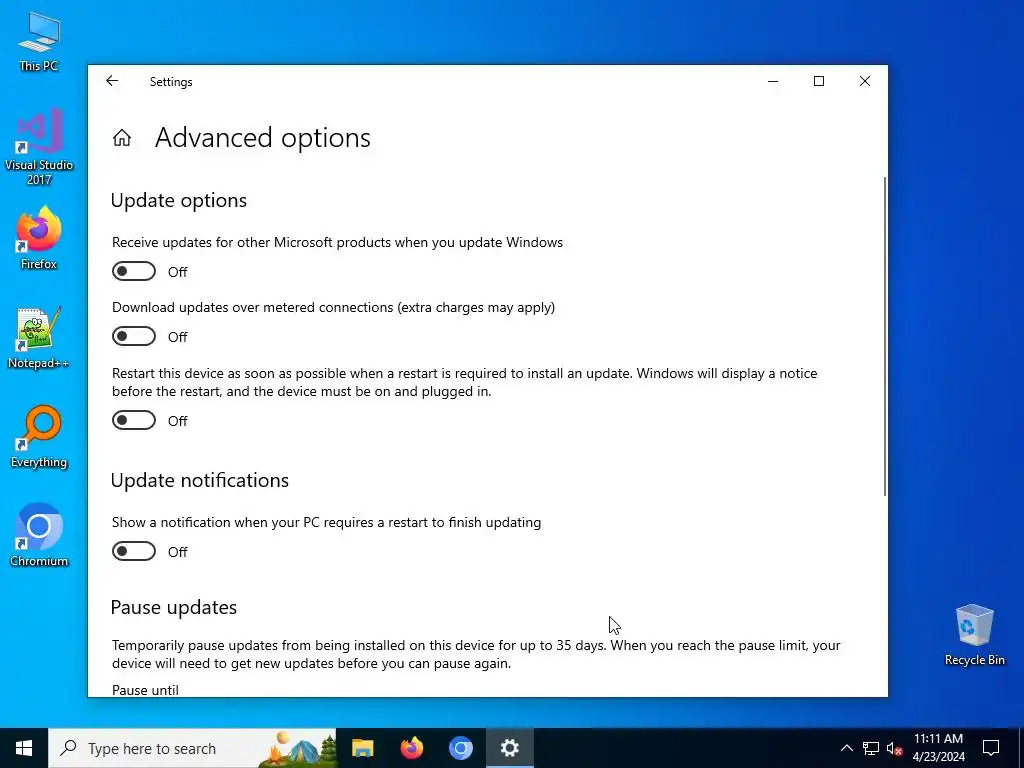
Task: Go back using the Settings back arrow
Action: pyautogui.click(x=112, y=81)
